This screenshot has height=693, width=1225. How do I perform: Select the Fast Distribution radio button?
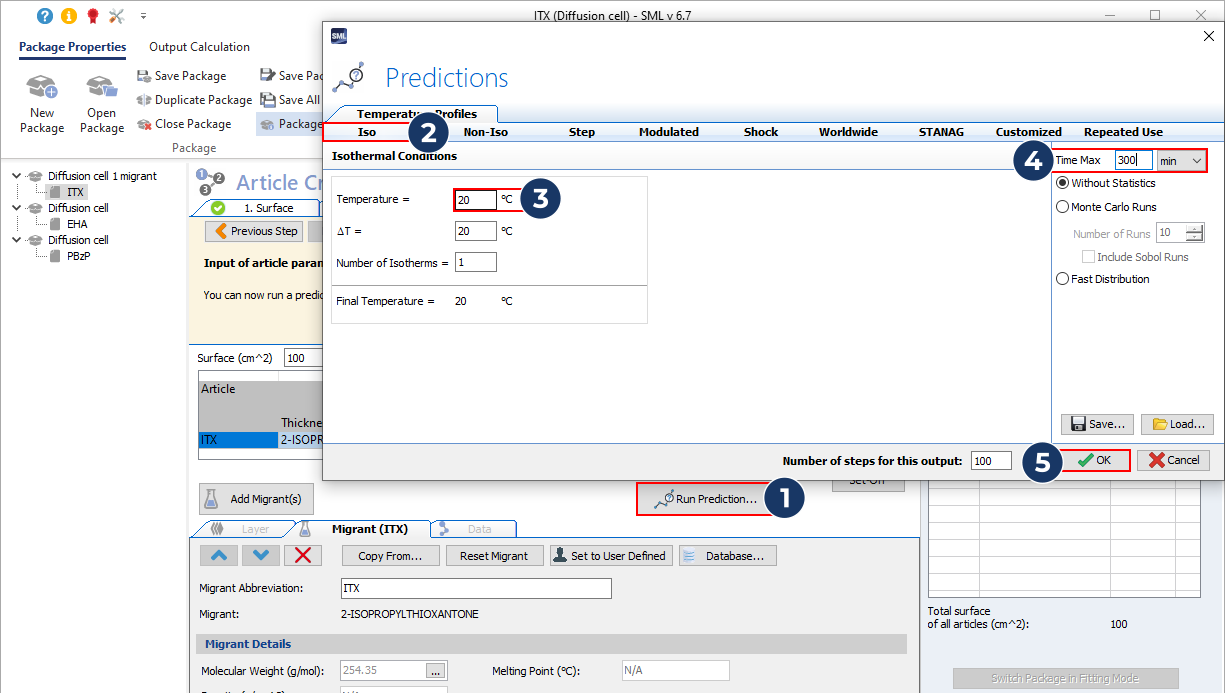1063,279
